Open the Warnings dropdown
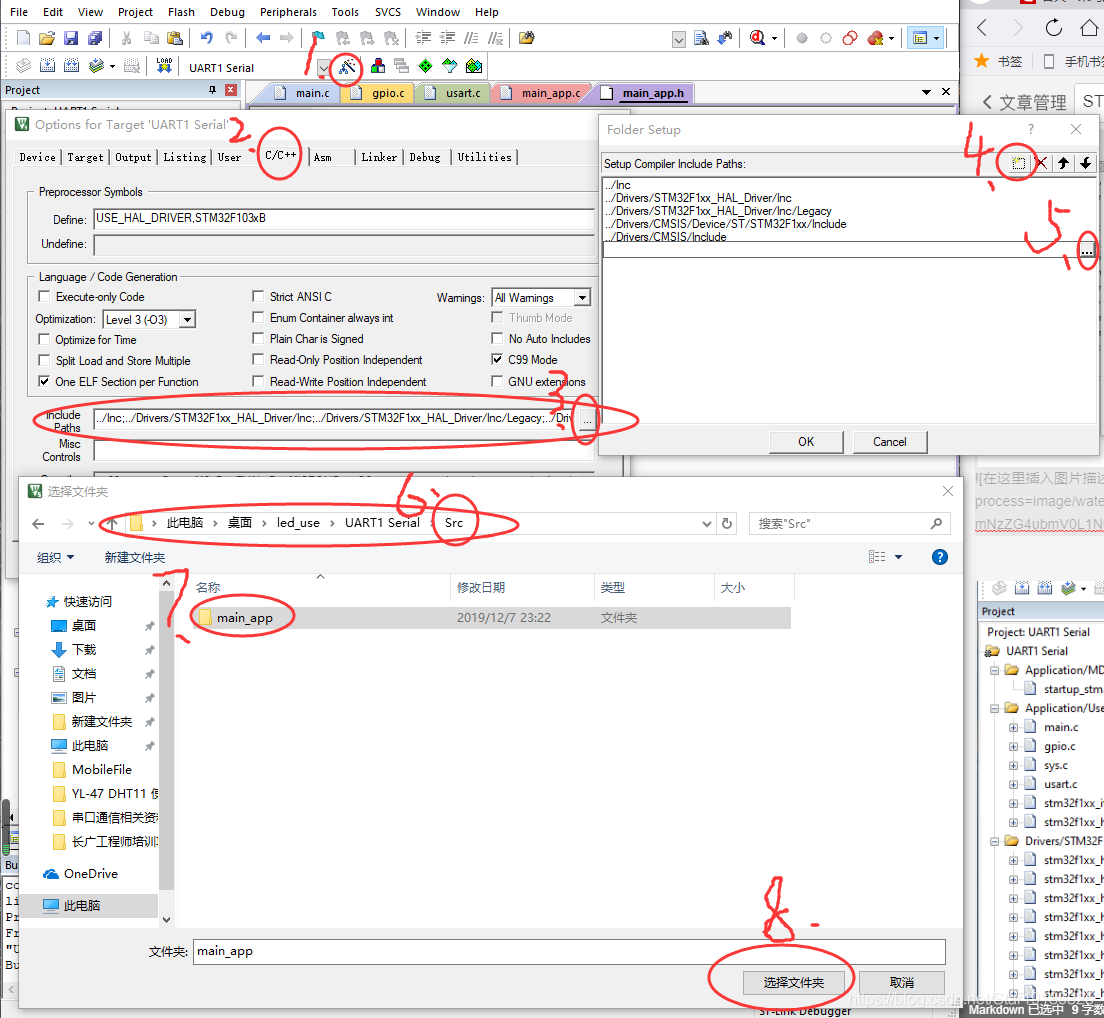The height and width of the screenshot is (1018, 1104). (582, 298)
